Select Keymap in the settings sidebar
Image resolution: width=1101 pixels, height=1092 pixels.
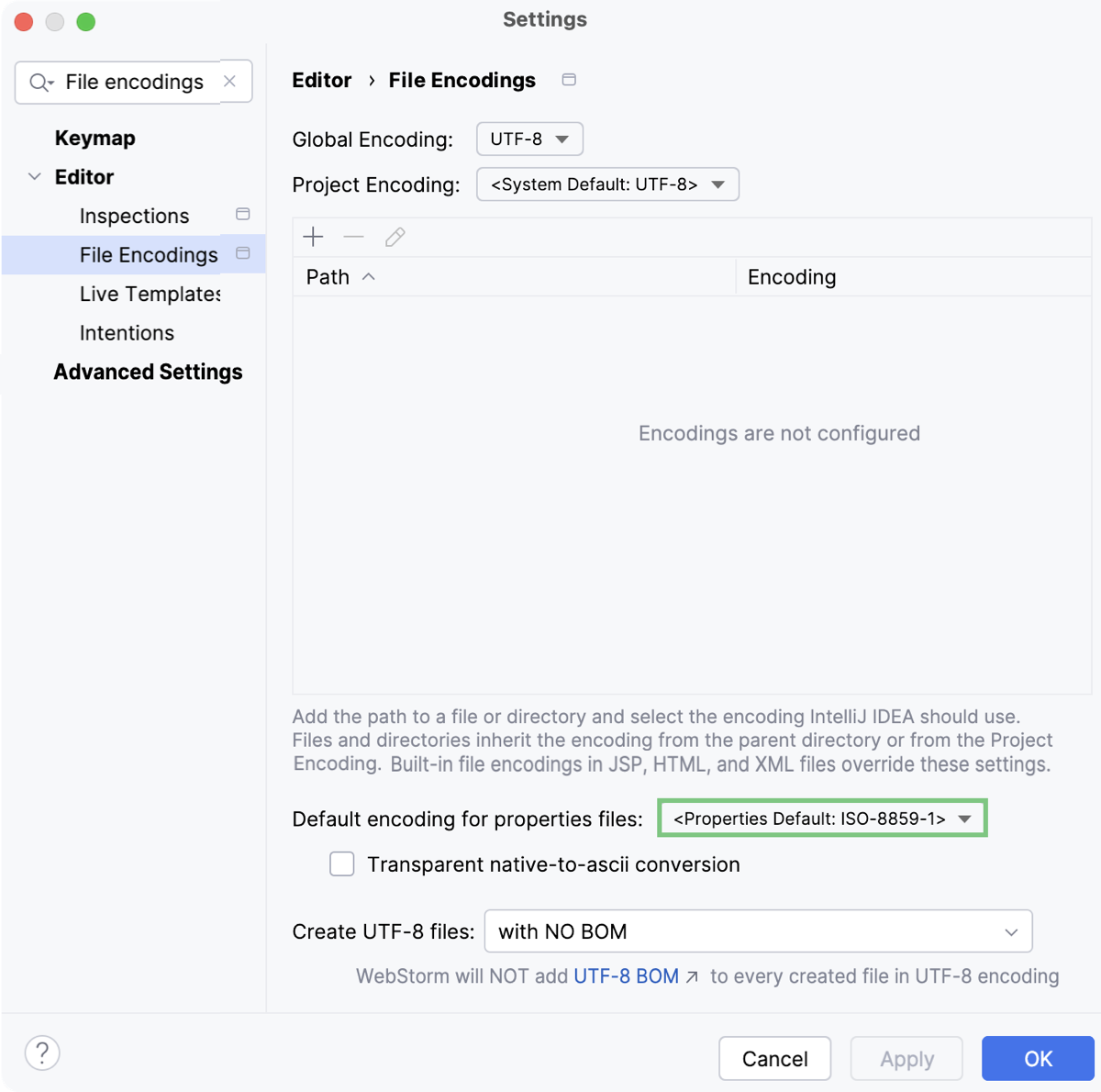pos(95,138)
